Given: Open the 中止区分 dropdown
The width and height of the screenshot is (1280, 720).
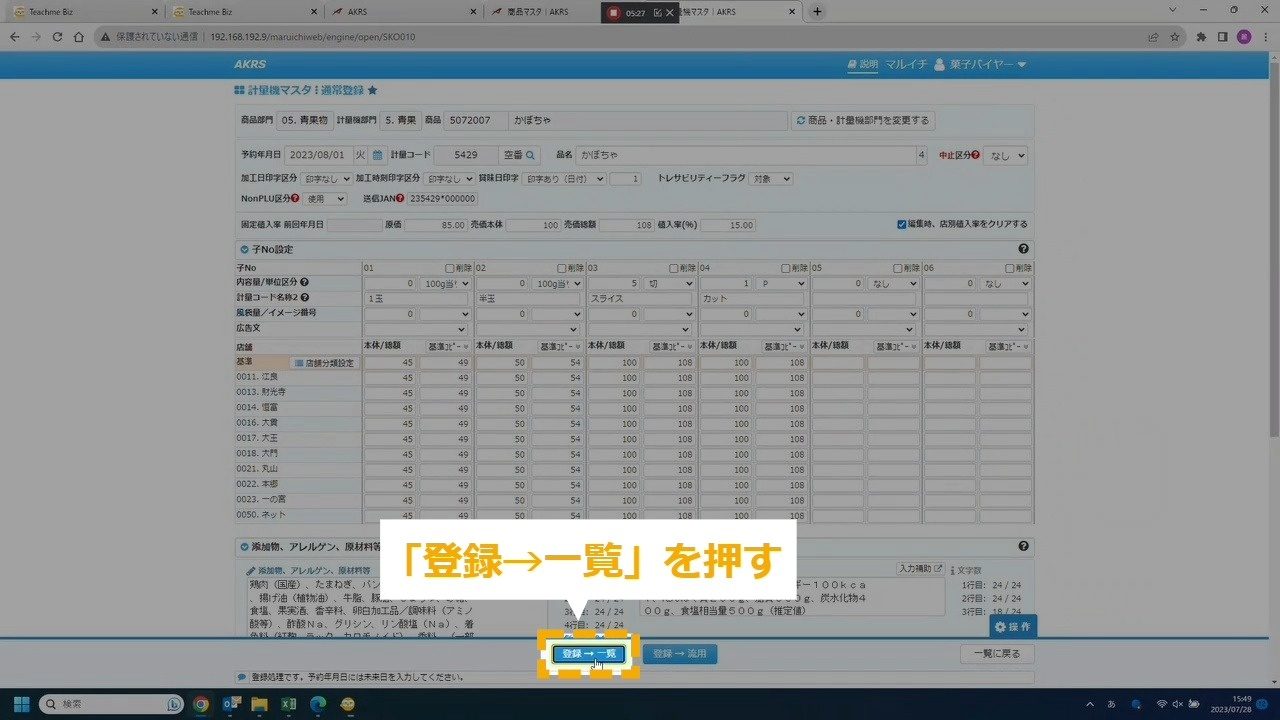Looking at the screenshot, I should (x=1005, y=155).
